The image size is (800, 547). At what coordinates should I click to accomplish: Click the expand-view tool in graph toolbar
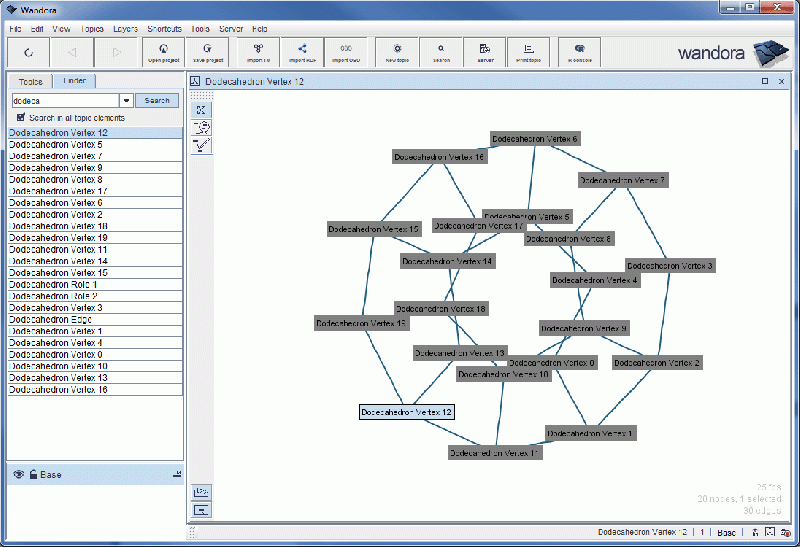pos(201,110)
